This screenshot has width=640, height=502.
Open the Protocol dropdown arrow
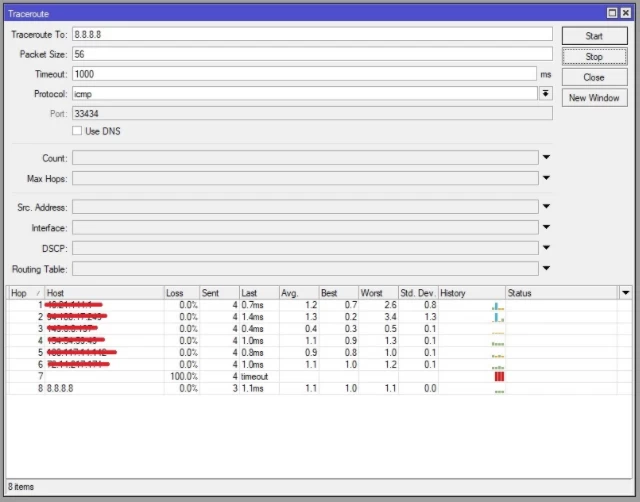coord(545,93)
